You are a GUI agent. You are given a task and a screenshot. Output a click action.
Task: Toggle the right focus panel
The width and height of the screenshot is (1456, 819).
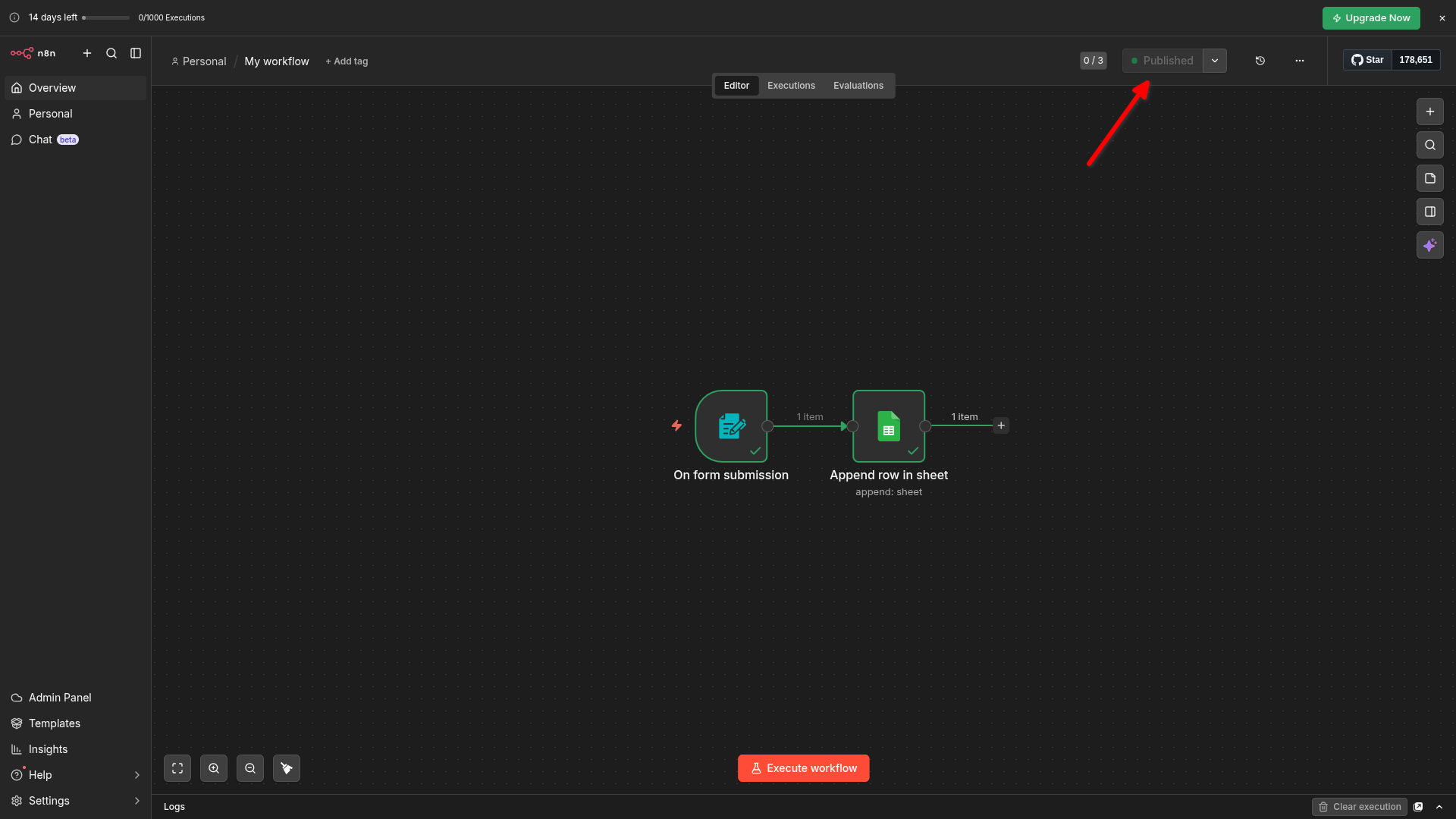pyautogui.click(x=1429, y=212)
